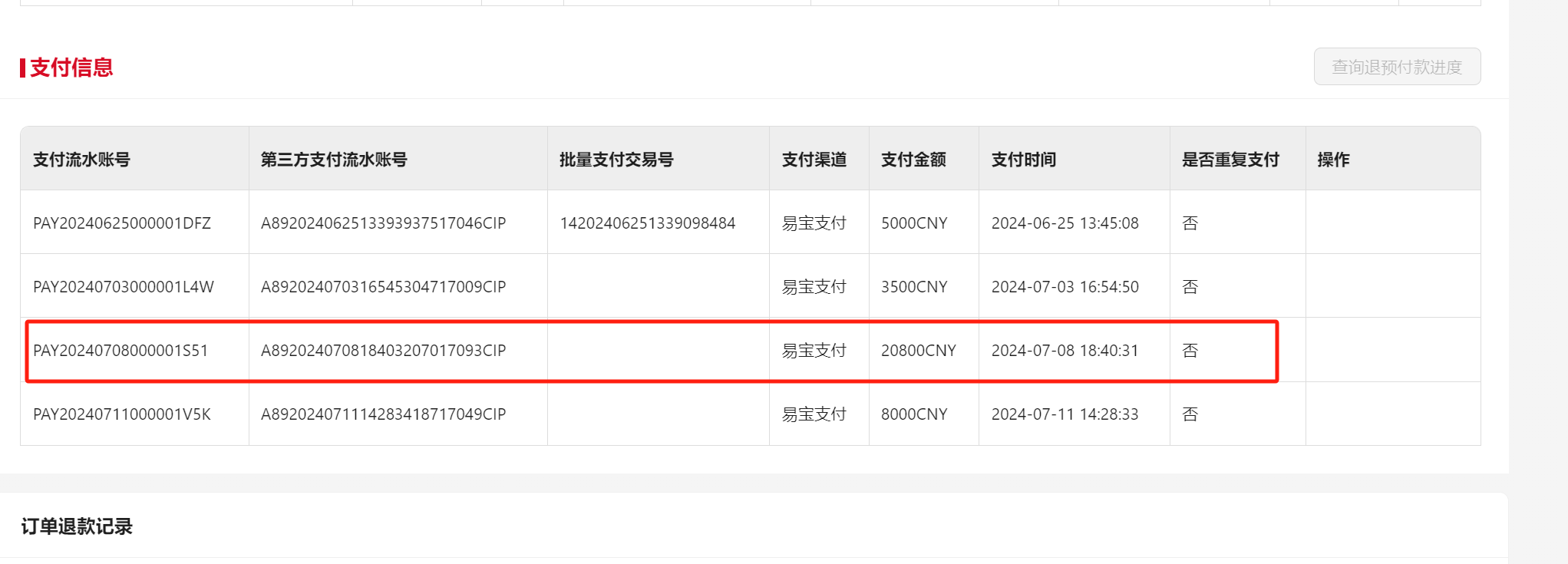Click the 订单退款记录 section heading
This screenshot has height=564, width=1568.
pyautogui.click(x=77, y=526)
